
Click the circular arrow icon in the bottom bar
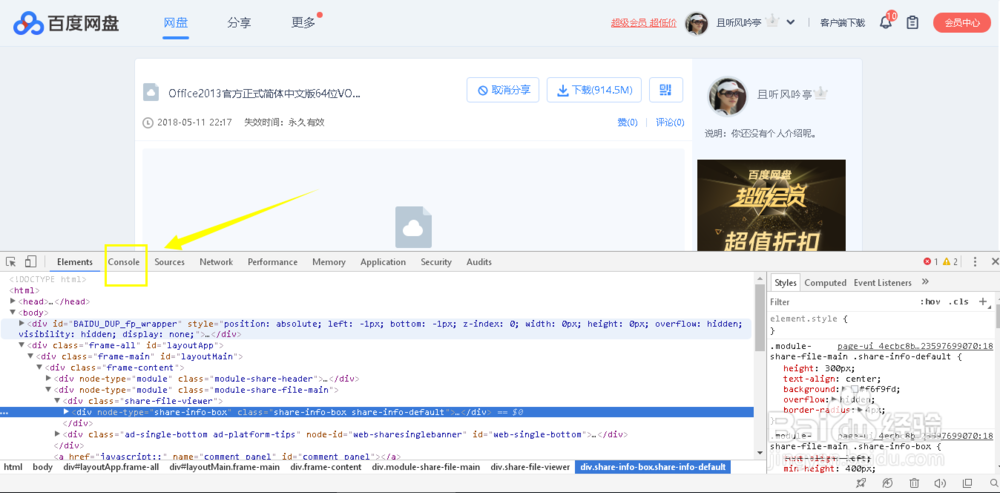coord(887,483)
